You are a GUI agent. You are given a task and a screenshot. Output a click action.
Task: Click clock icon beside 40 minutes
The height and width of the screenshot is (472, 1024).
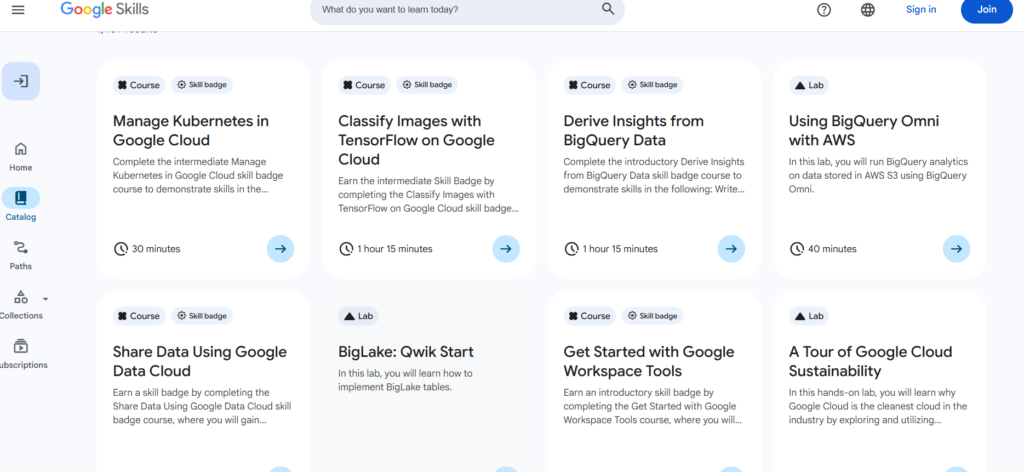coord(797,249)
